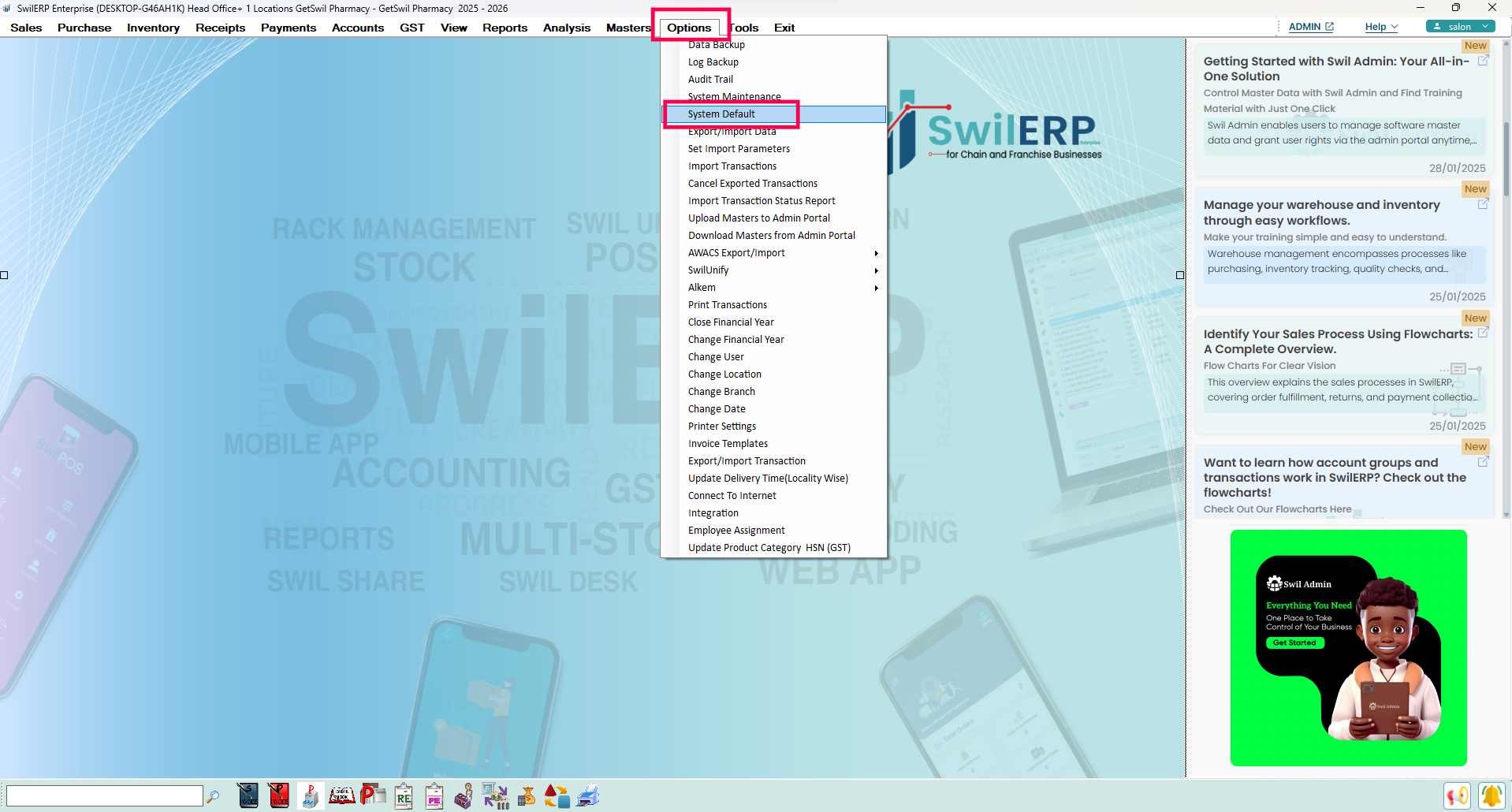Expand the SwilUnify submenu
The height and width of the screenshot is (812, 1512).
(773, 270)
